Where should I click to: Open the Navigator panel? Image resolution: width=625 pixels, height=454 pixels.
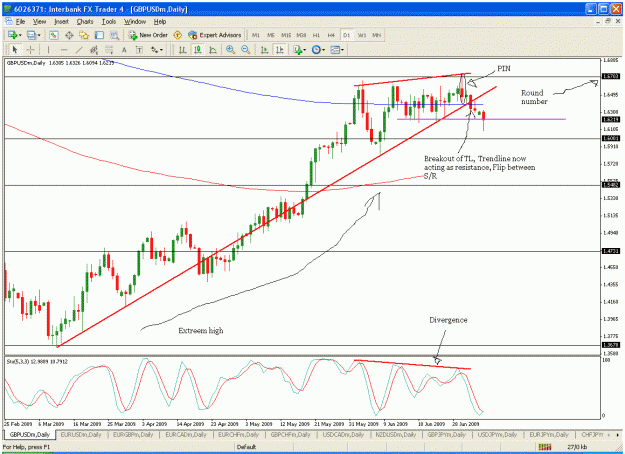(x=84, y=35)
